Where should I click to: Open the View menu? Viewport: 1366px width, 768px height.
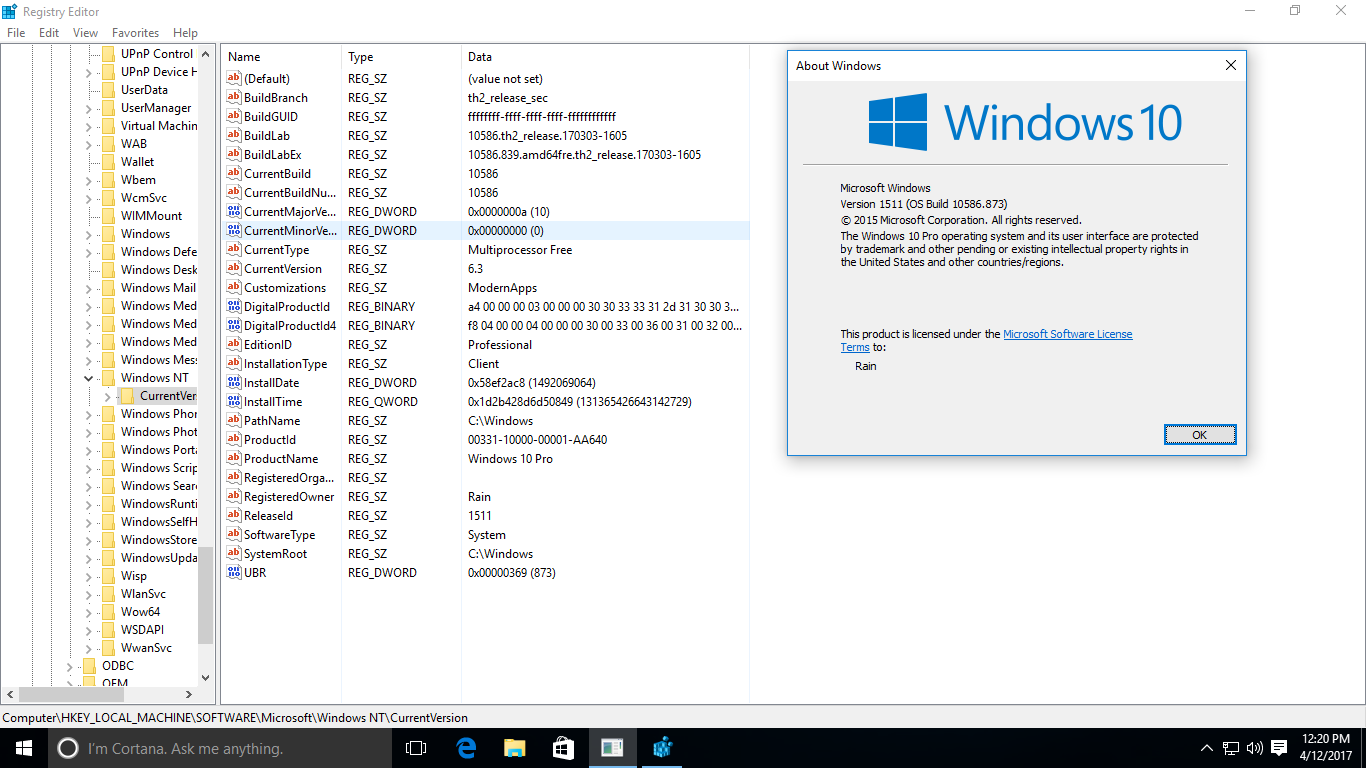pyautogui.click(x=85, y=33)
